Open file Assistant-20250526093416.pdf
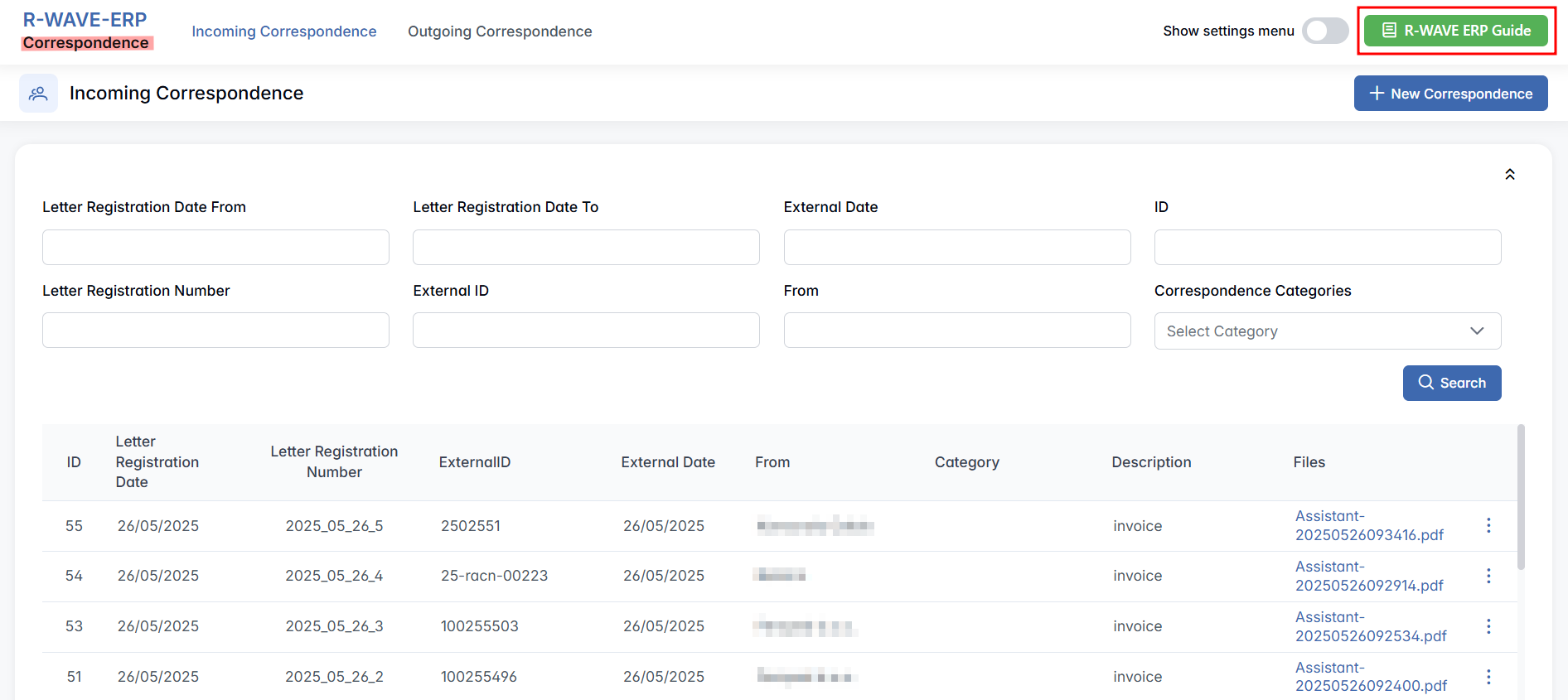Image resolution: width=1568 pixels, height=700 pixels. pos(1368,525)
